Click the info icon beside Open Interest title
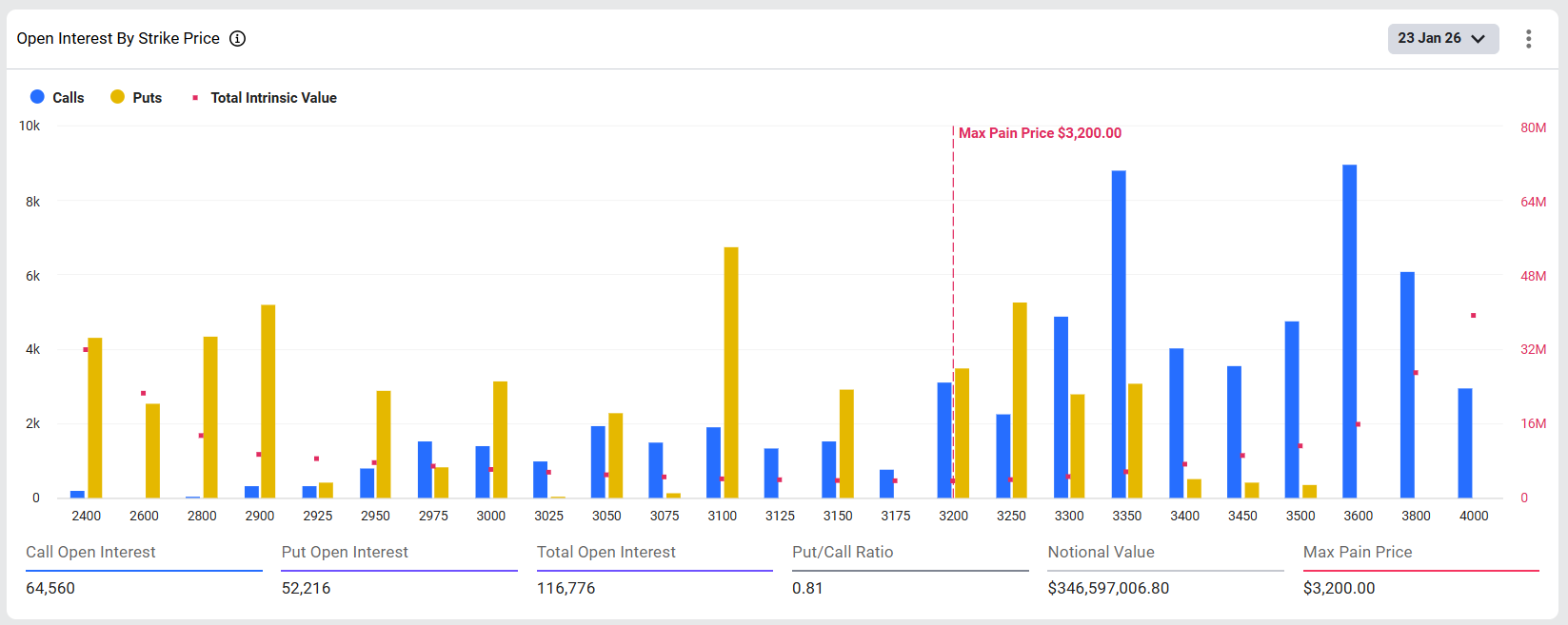The width and height of the screenshot is (1568, 625). (x=238, y=38)
